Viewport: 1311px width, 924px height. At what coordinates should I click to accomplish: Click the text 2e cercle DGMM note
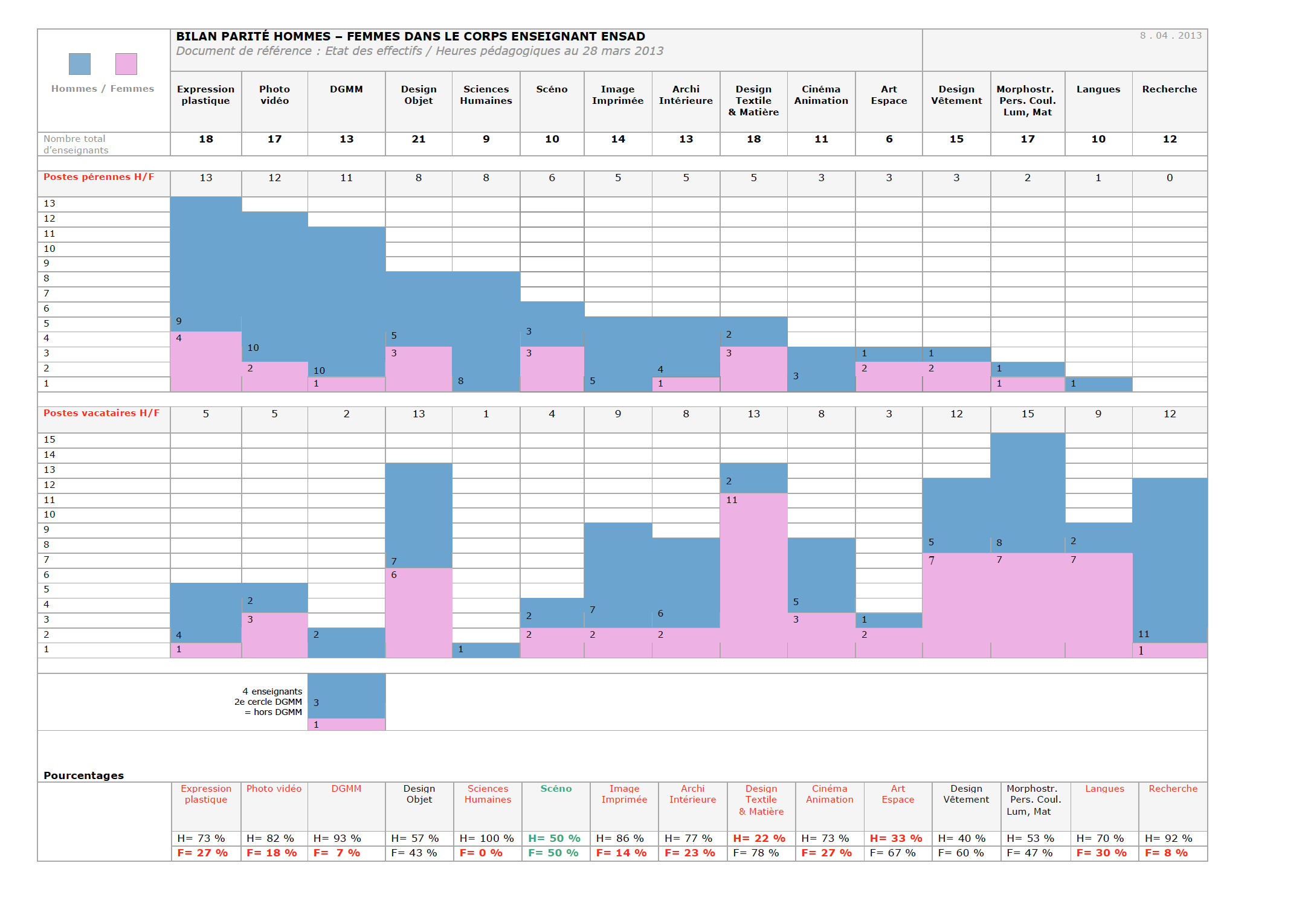tap(268, 702)
